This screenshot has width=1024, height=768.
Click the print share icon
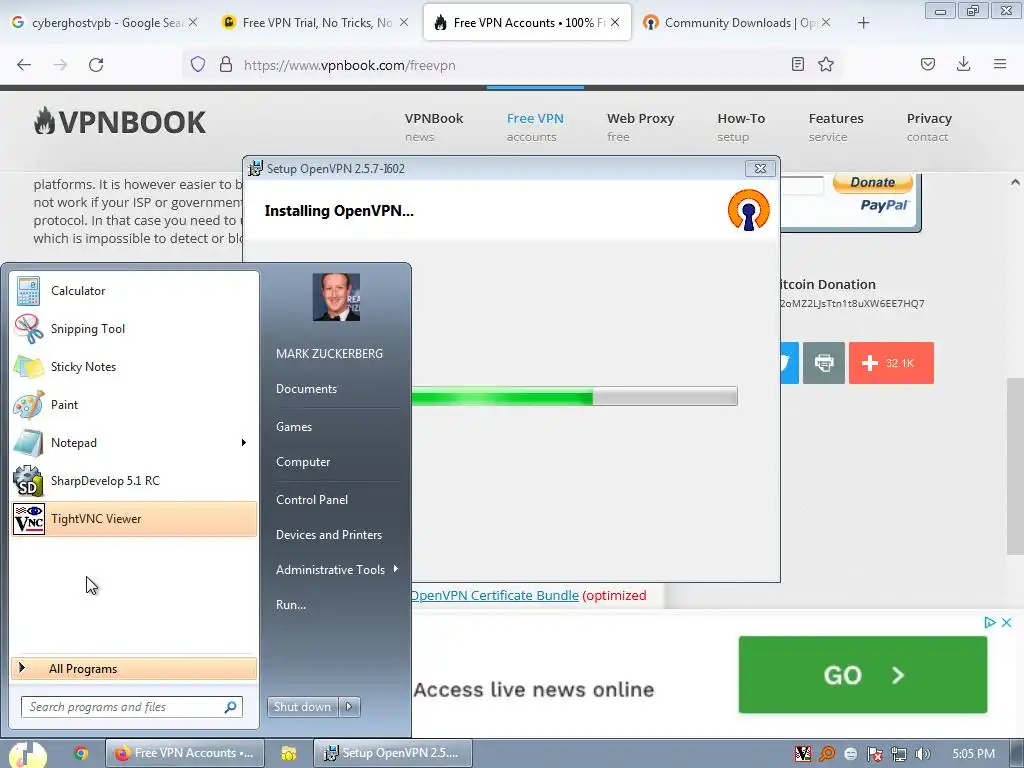pos(824,362)
